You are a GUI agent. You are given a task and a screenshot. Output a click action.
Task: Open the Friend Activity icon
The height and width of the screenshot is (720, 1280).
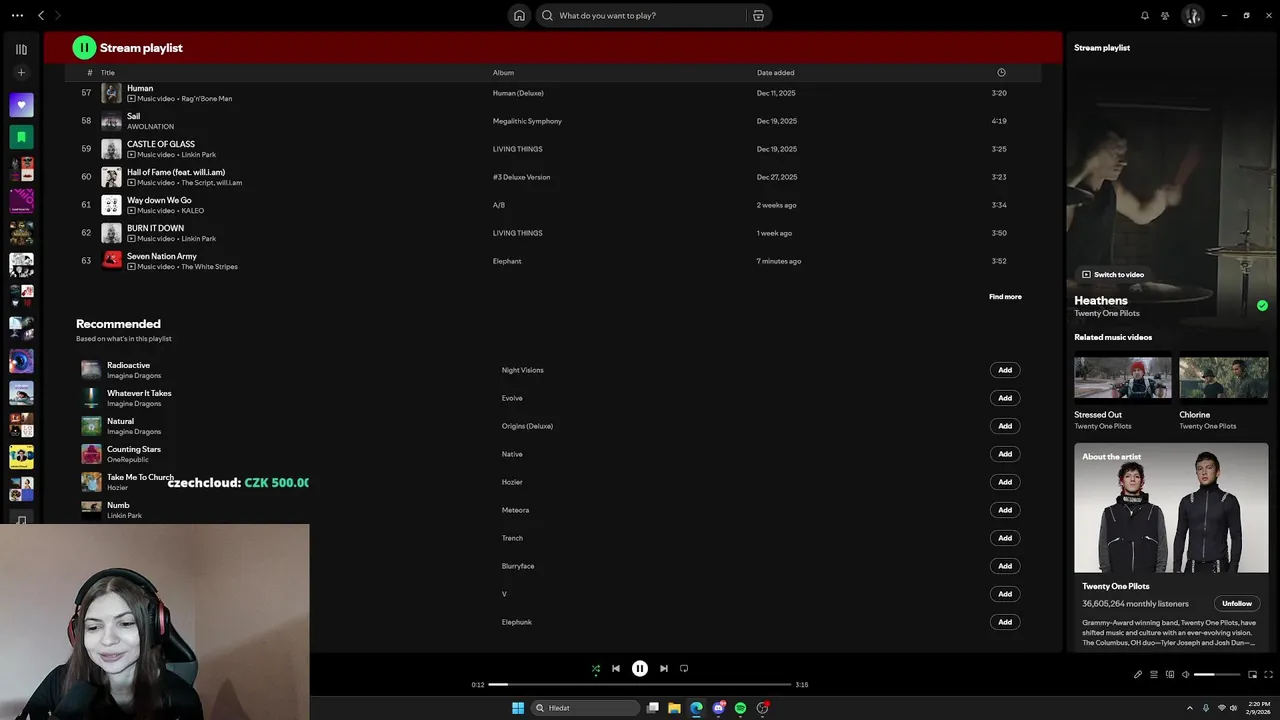pyautogui.click(x=1165, y=15)
